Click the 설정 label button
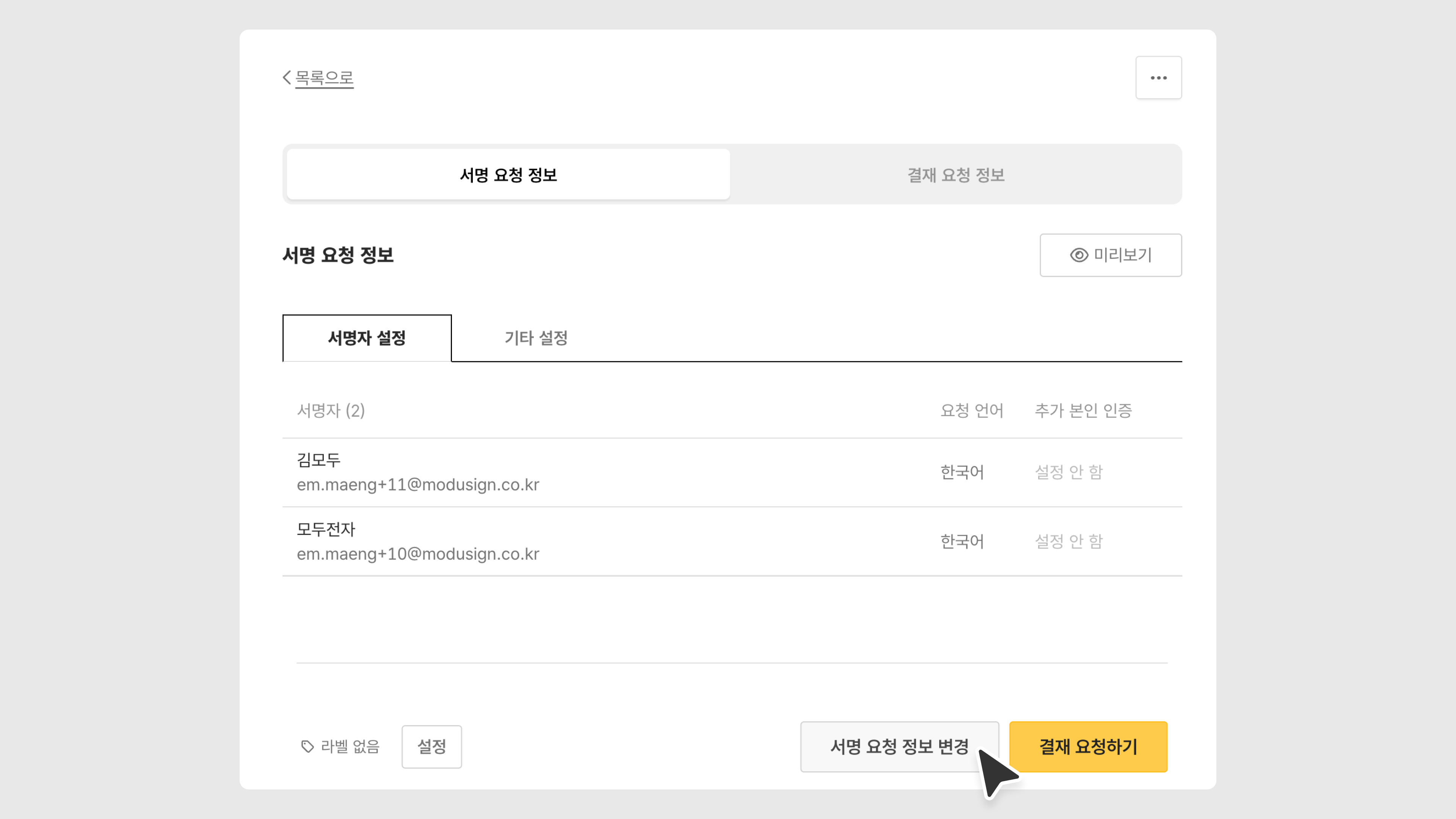Viewport: 1456px width, 819px height. pos(431,747)
